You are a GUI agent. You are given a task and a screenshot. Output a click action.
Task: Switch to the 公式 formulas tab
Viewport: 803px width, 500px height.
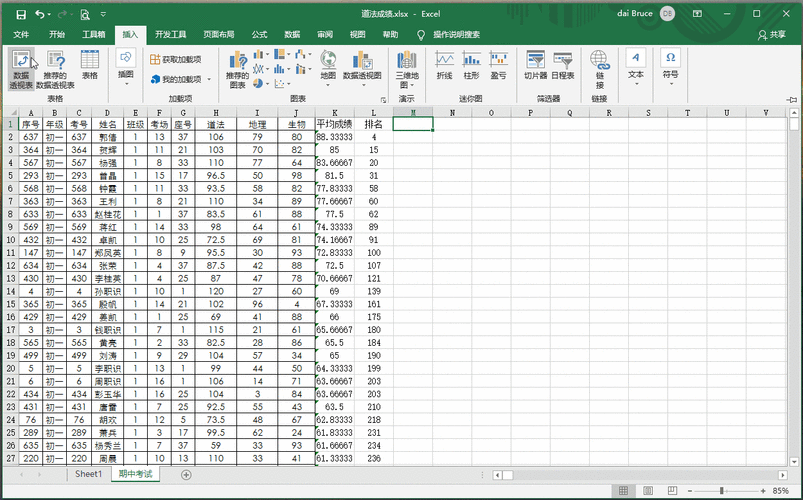pyautogui.click(x=259, y=34)
